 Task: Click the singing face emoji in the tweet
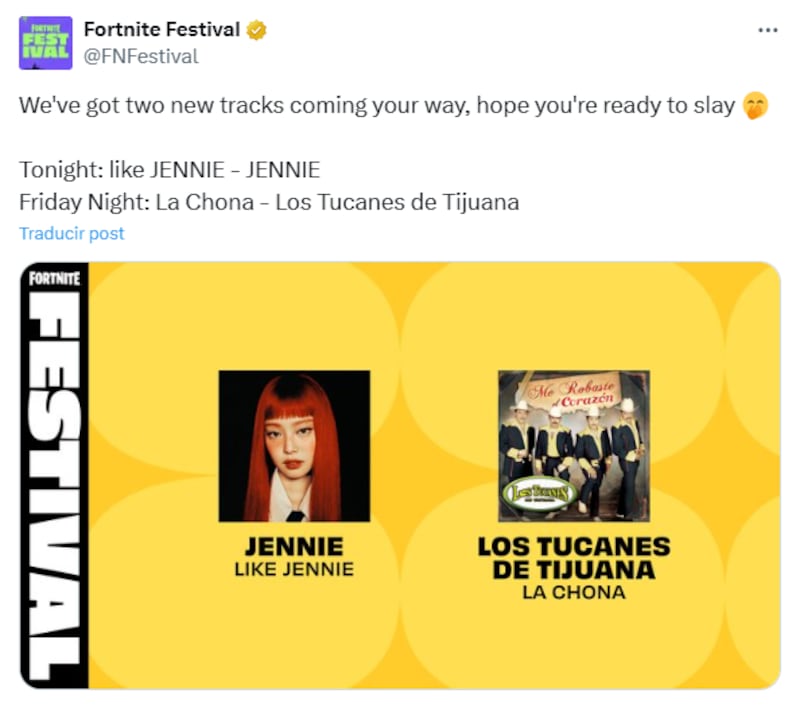pyautogui.click(x=756, y=104)
